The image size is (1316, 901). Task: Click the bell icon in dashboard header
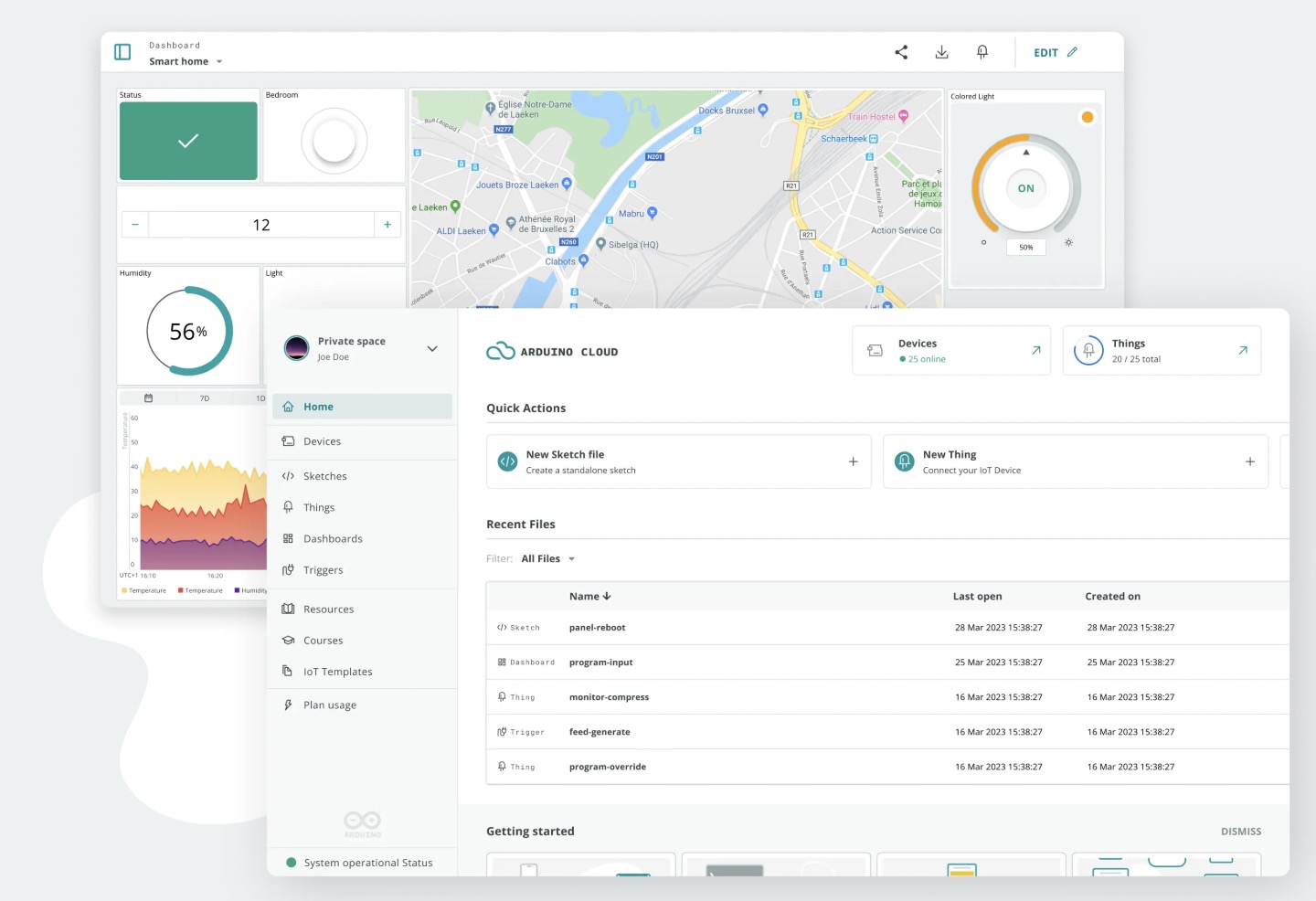coord(982,52)
